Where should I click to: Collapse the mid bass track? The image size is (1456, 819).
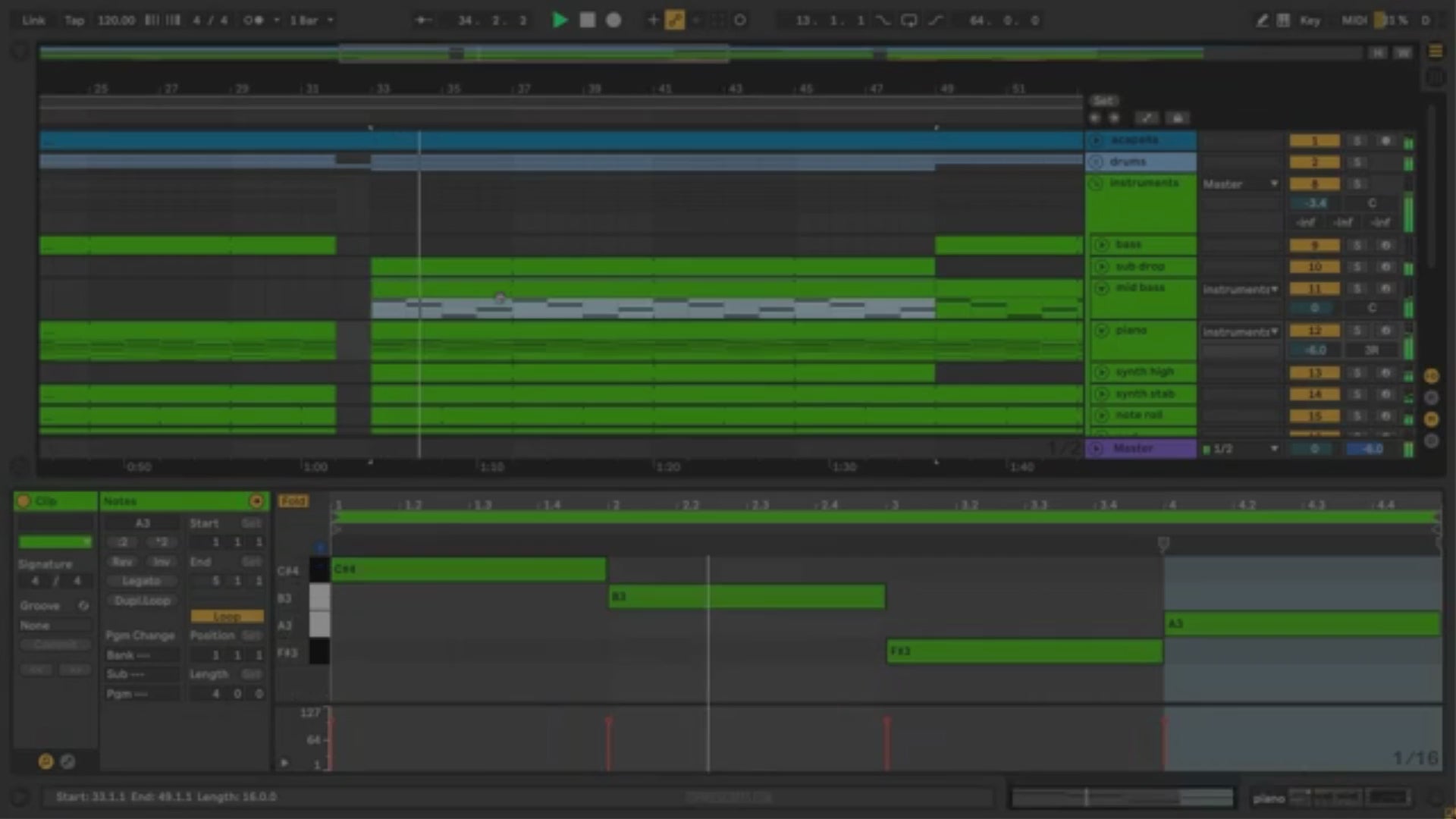(x=1102, y=288)
